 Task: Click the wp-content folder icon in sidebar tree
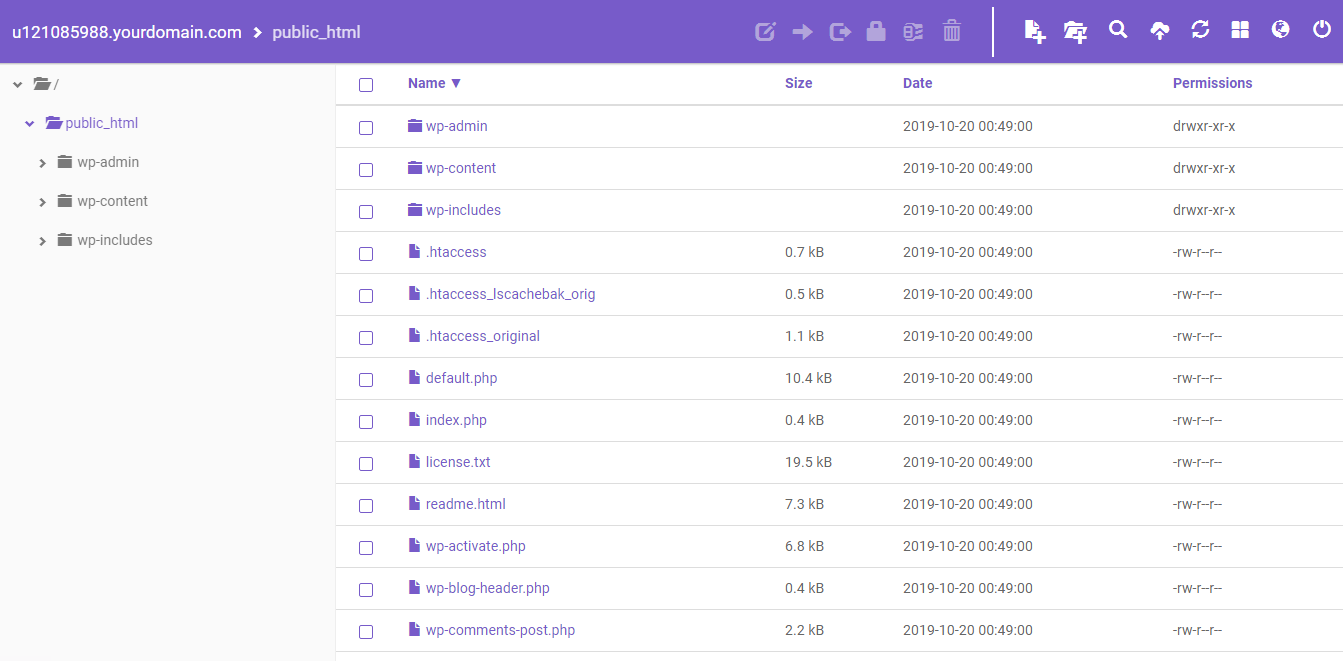pyautogui.click(x=65, y=201)
